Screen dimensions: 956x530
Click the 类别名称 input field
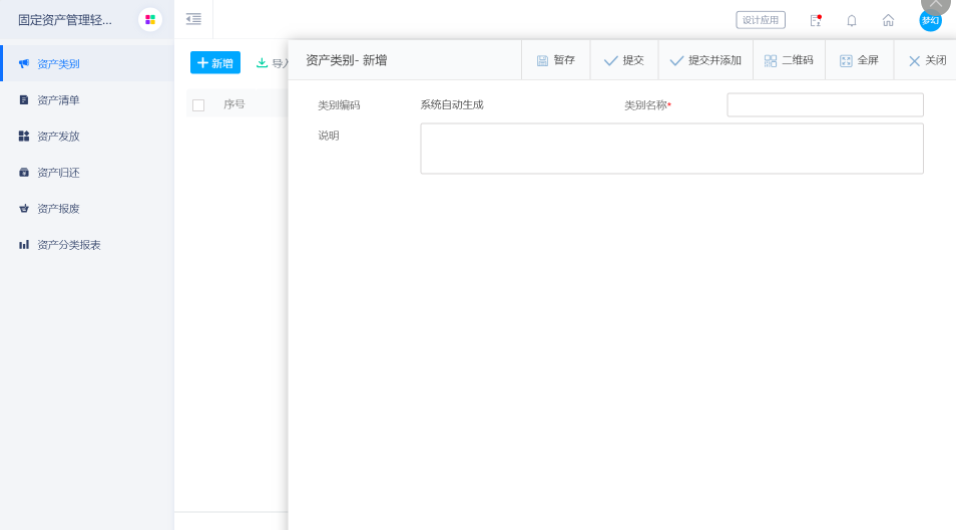pos(824,105)
